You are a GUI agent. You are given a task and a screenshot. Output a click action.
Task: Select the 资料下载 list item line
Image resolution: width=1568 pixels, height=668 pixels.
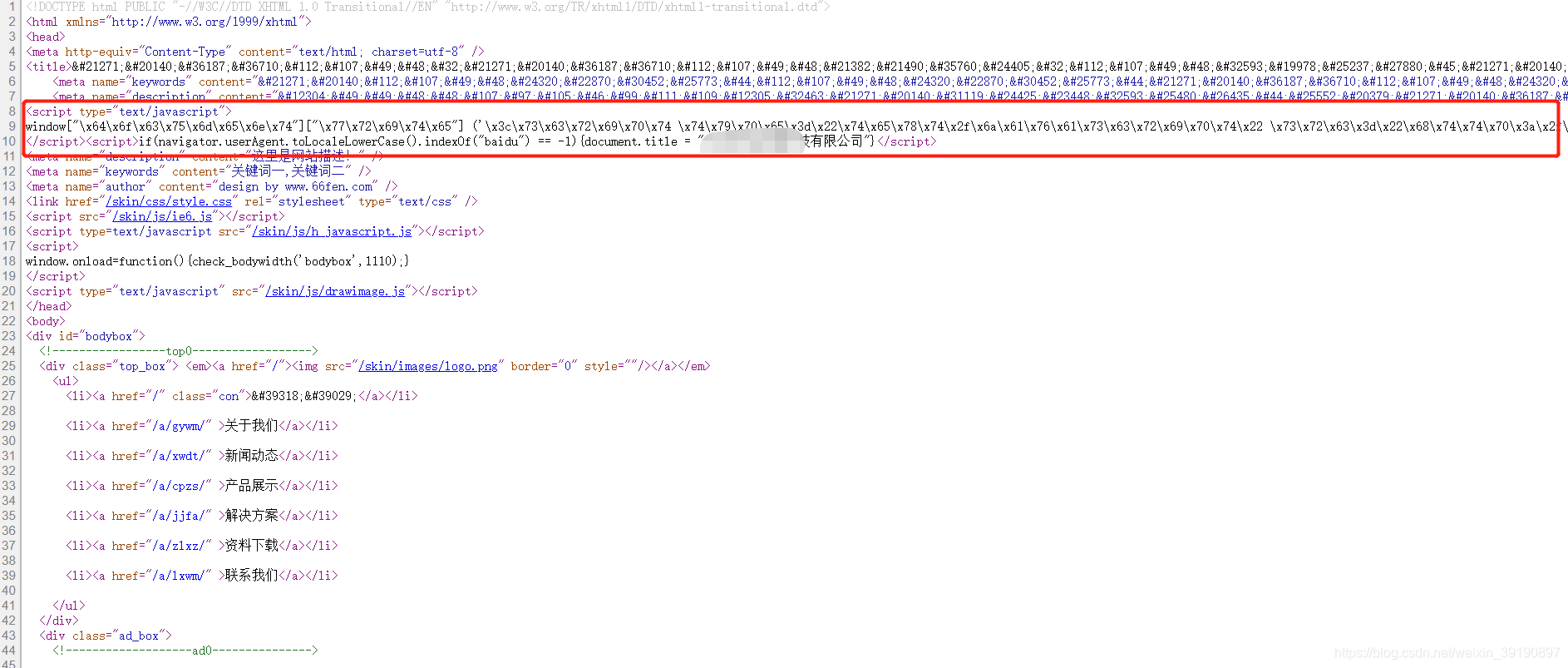pyautogui.click(x=202, y=546)
